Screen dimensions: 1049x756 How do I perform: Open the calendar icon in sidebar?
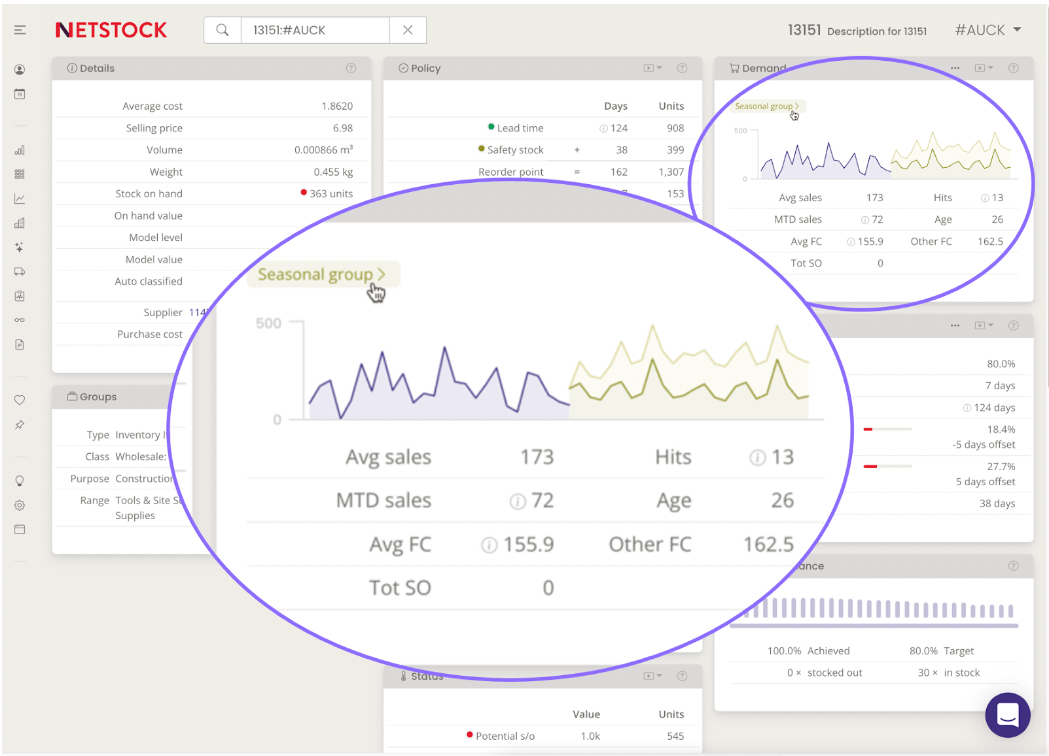tap(20, 94)
